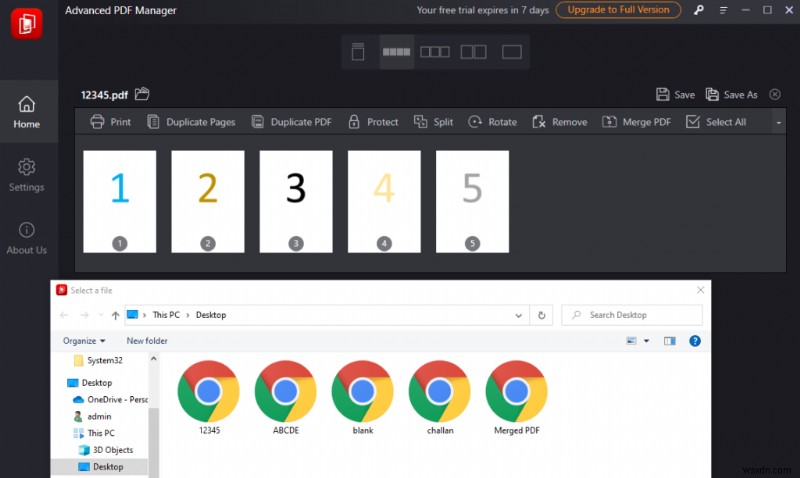Select the page 3 thumbnail

(296, 201)
